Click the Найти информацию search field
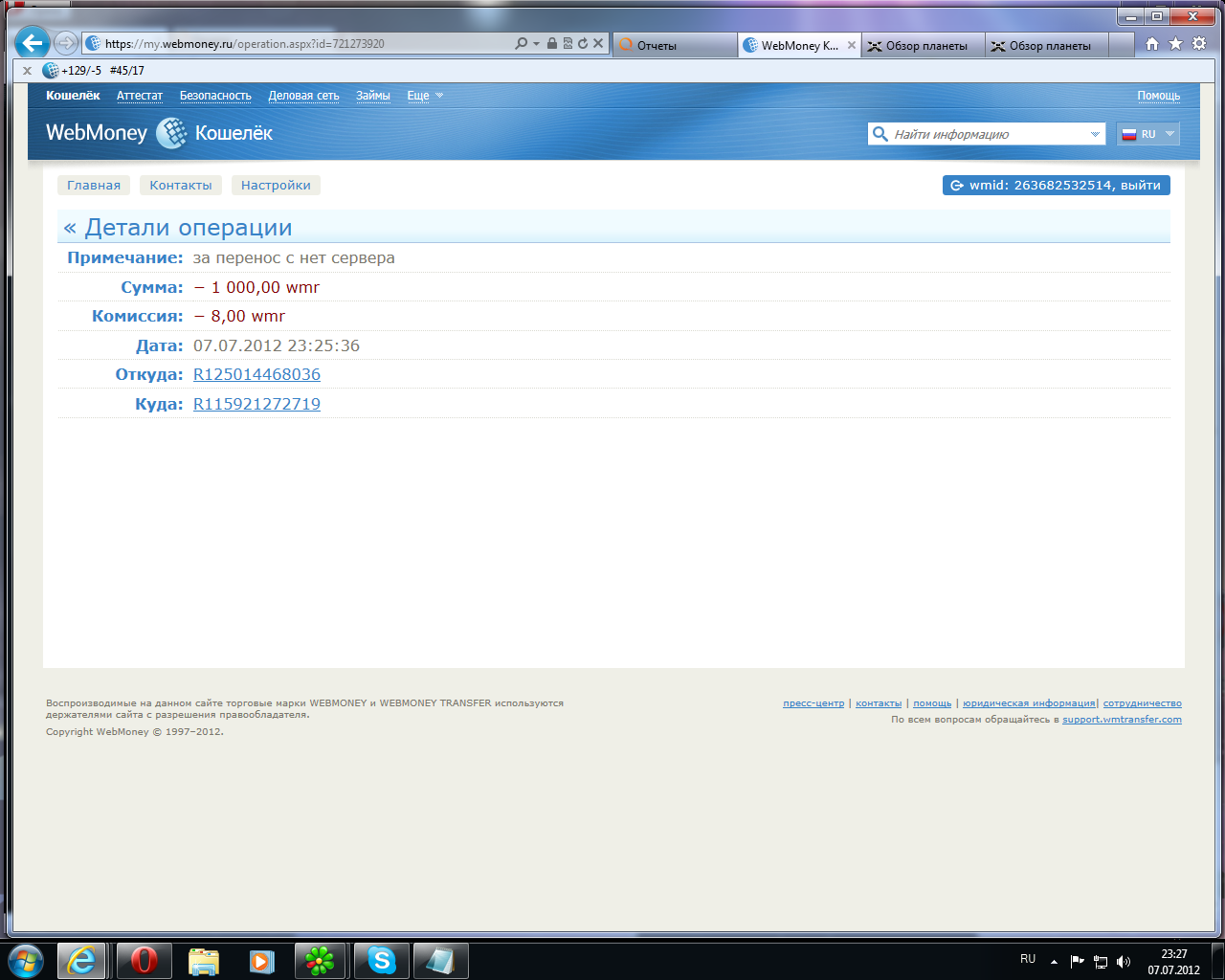The image size is (1225, 980). [x=989, y=134]
